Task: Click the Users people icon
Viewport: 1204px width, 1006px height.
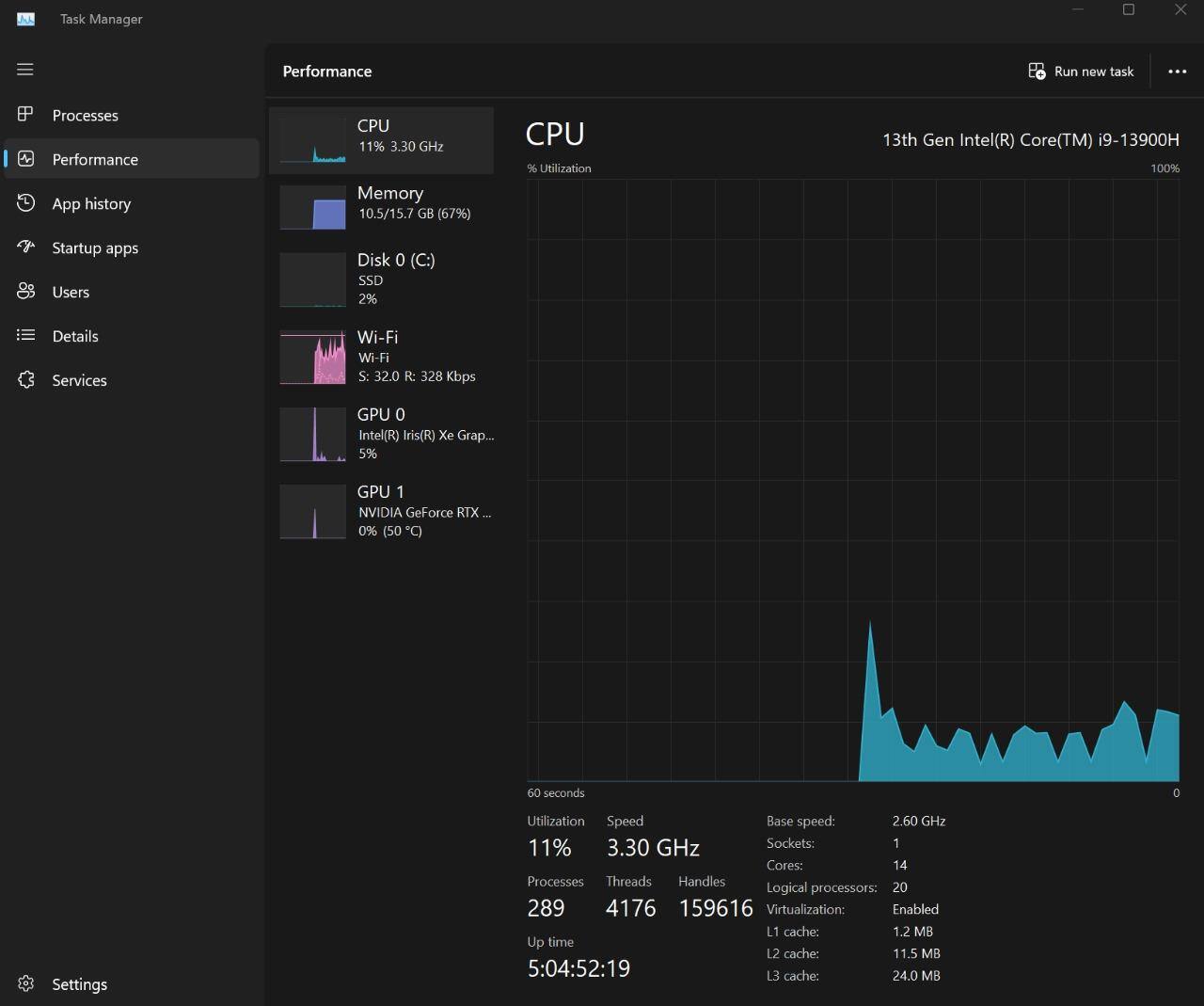Action: [25, 292]
